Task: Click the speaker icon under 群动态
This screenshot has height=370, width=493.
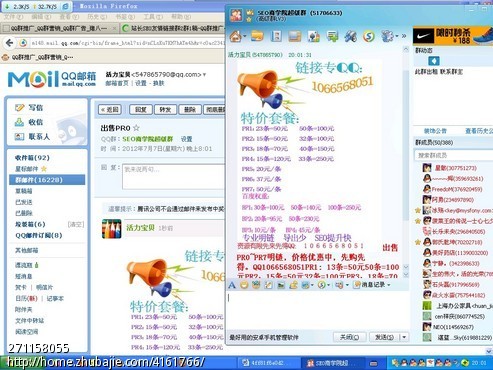Action: point(433,61)
